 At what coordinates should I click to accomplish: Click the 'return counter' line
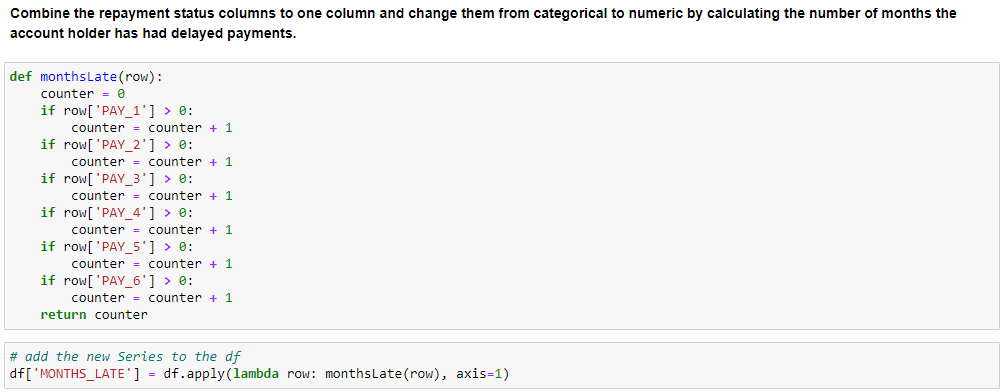click(x=94, y=315)
